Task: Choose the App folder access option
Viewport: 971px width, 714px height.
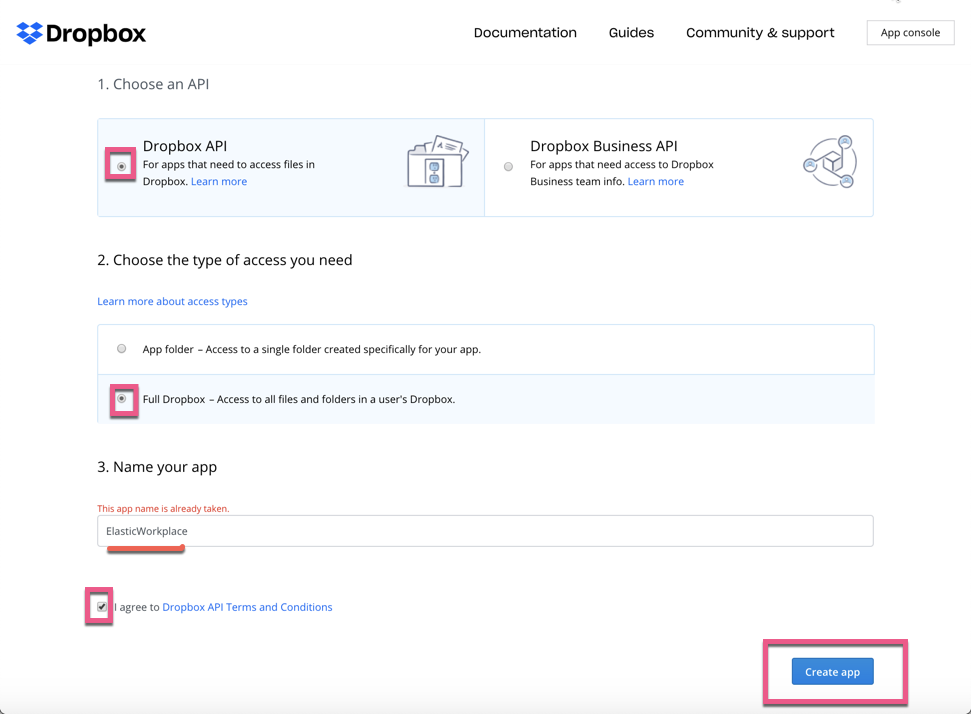Action: [121, 349]
